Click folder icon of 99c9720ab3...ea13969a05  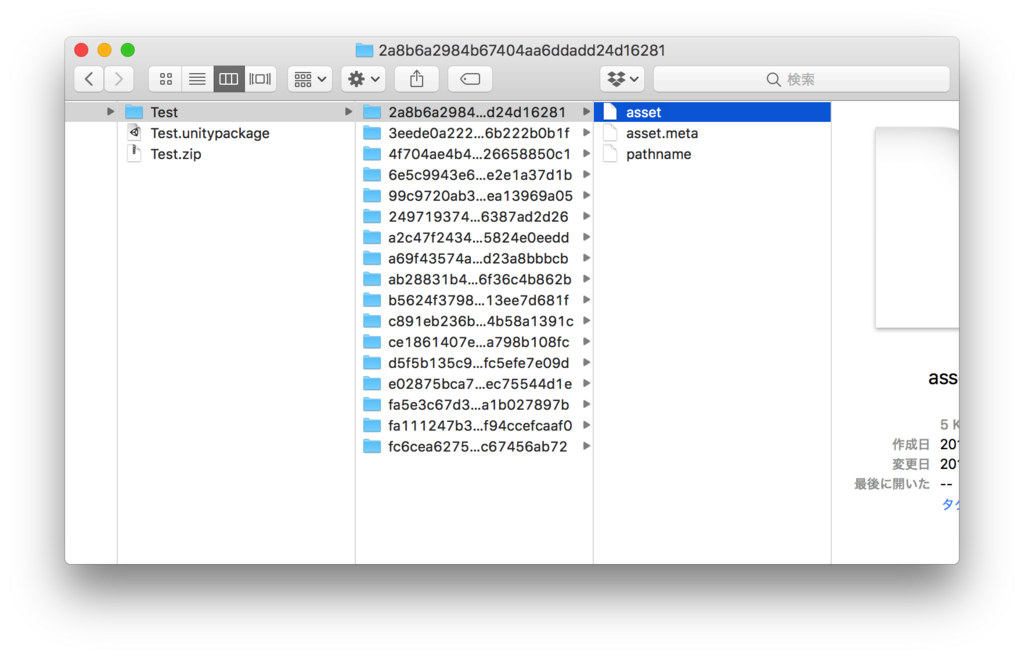(x=372, y=195)
